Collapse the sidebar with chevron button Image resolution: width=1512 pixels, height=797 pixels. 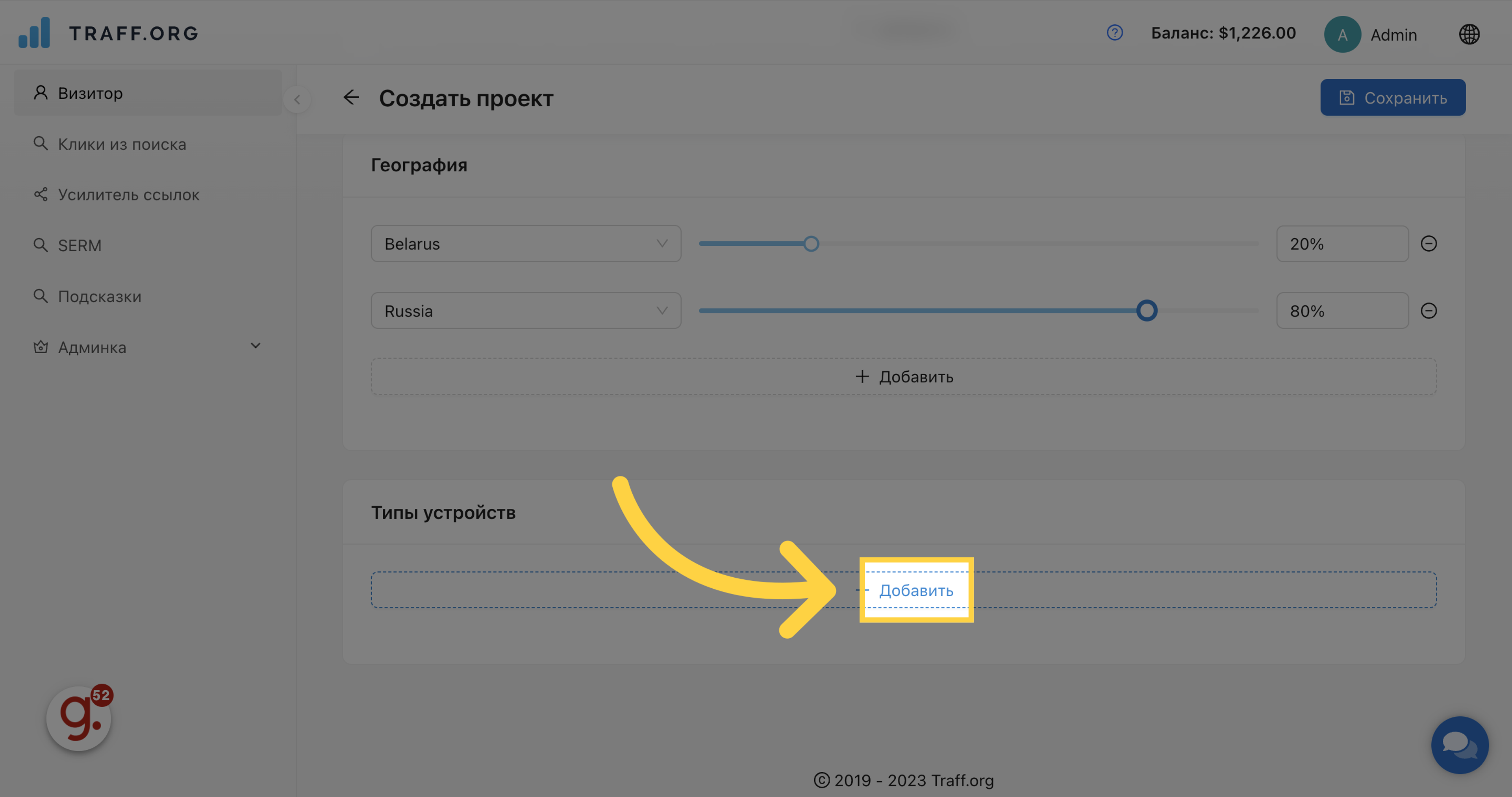[297, 99]
